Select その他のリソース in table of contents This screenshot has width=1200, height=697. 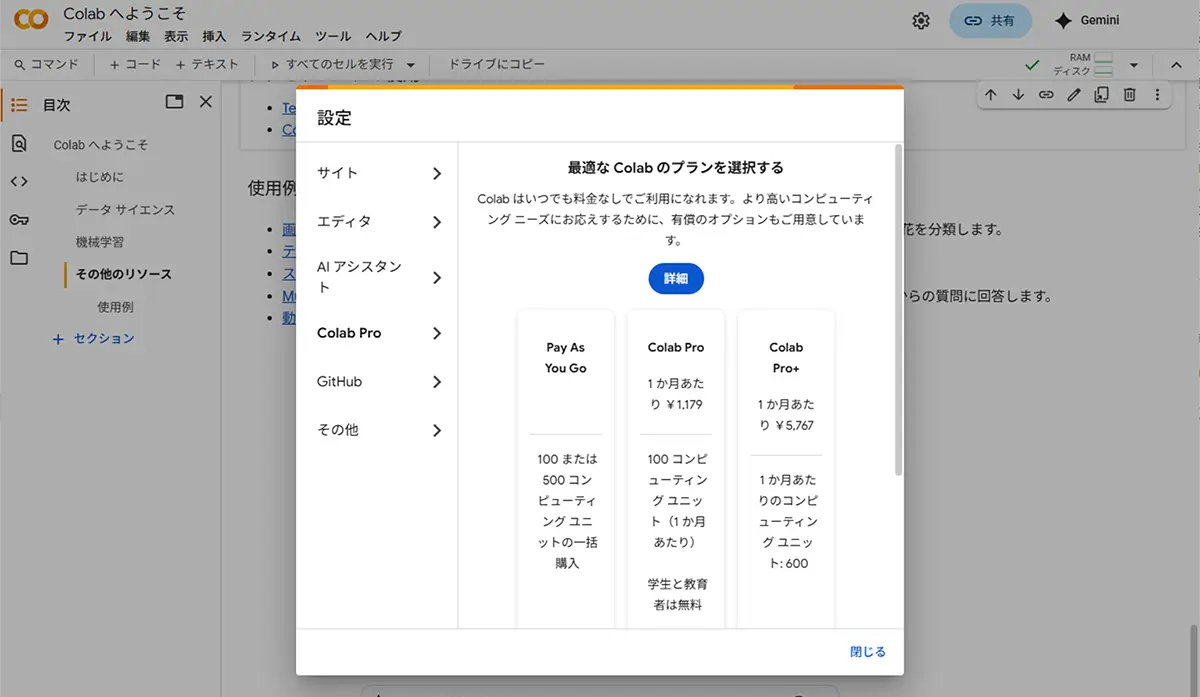coord(123,274)
